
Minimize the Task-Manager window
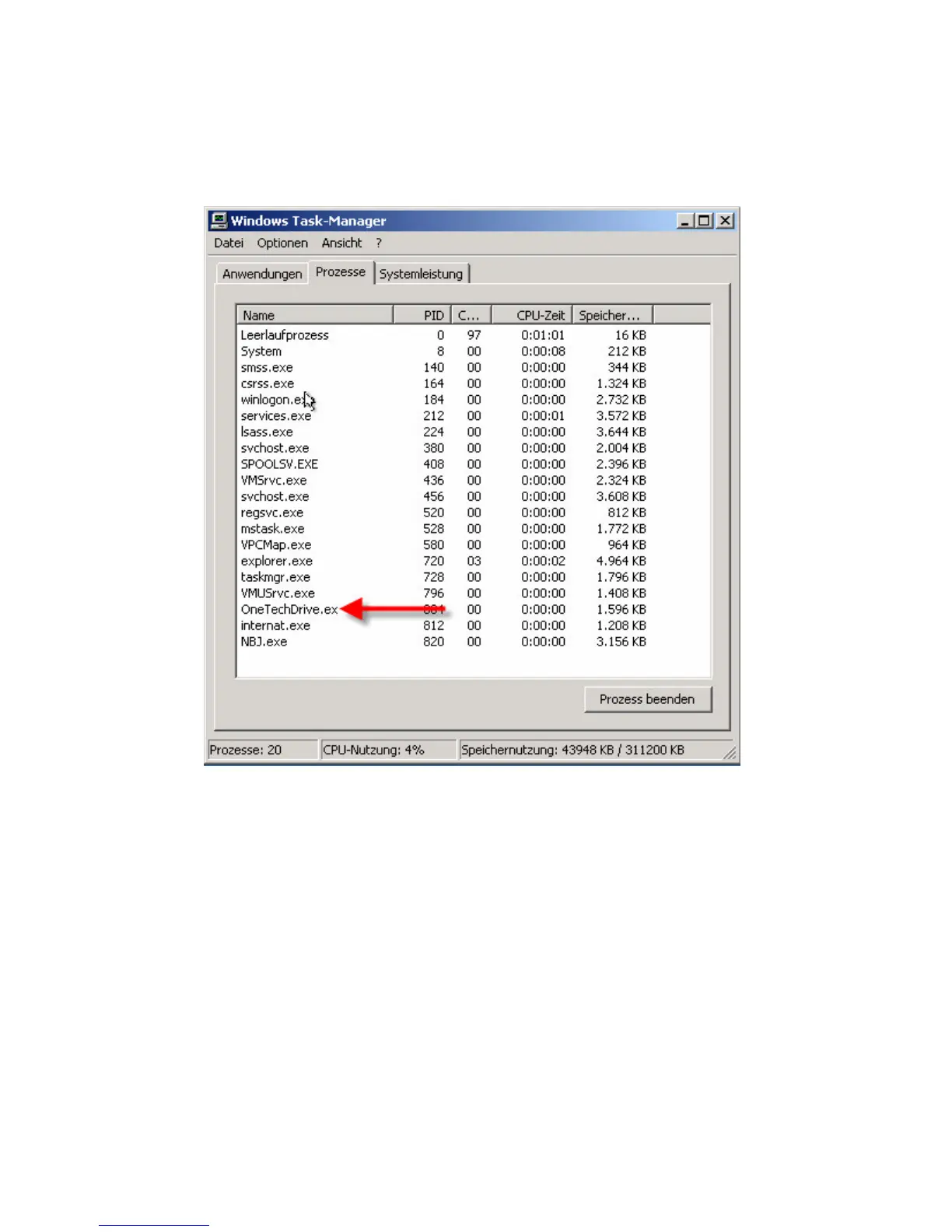pos(685,221)
